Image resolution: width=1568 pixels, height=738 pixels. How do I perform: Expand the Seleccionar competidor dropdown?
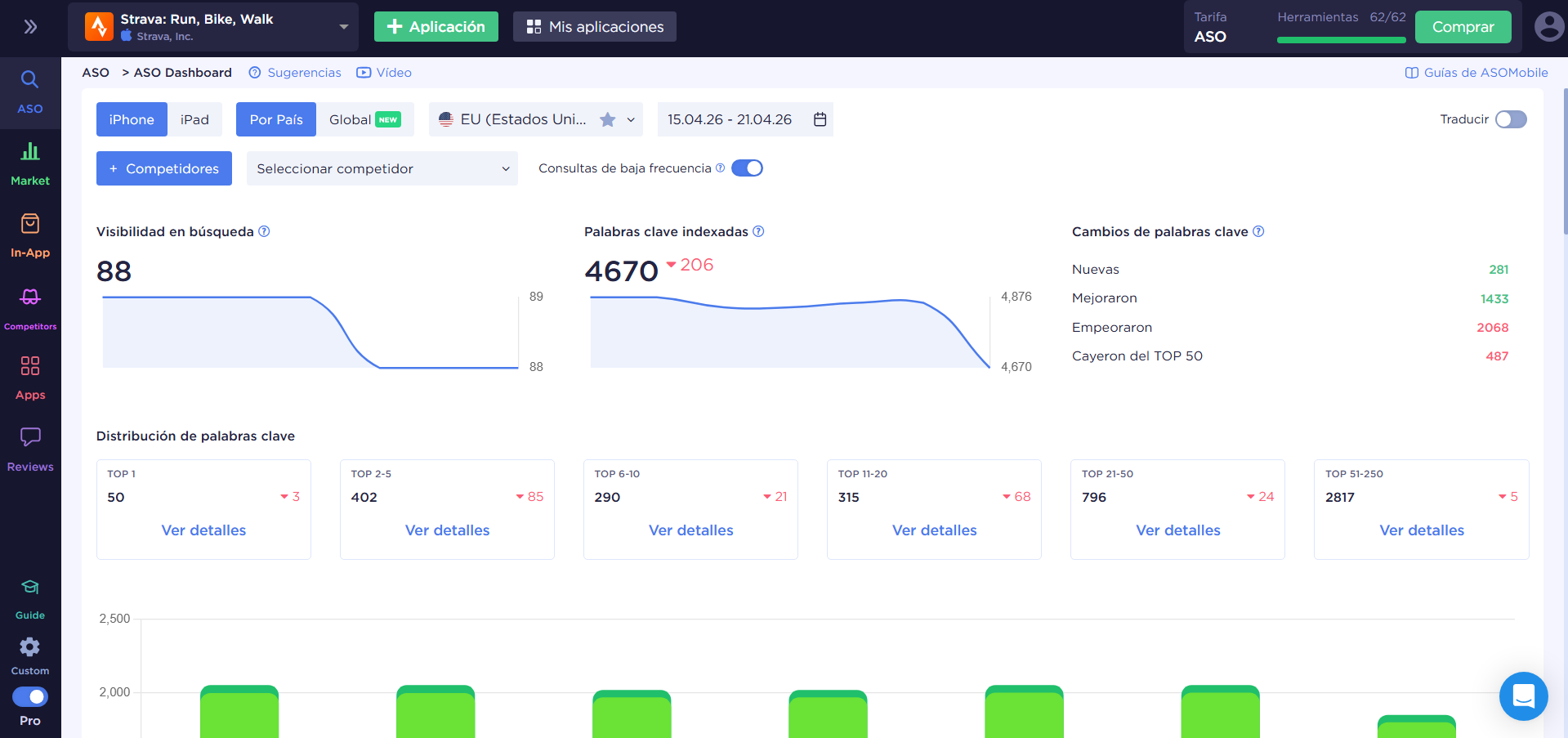tap(382, 168)
